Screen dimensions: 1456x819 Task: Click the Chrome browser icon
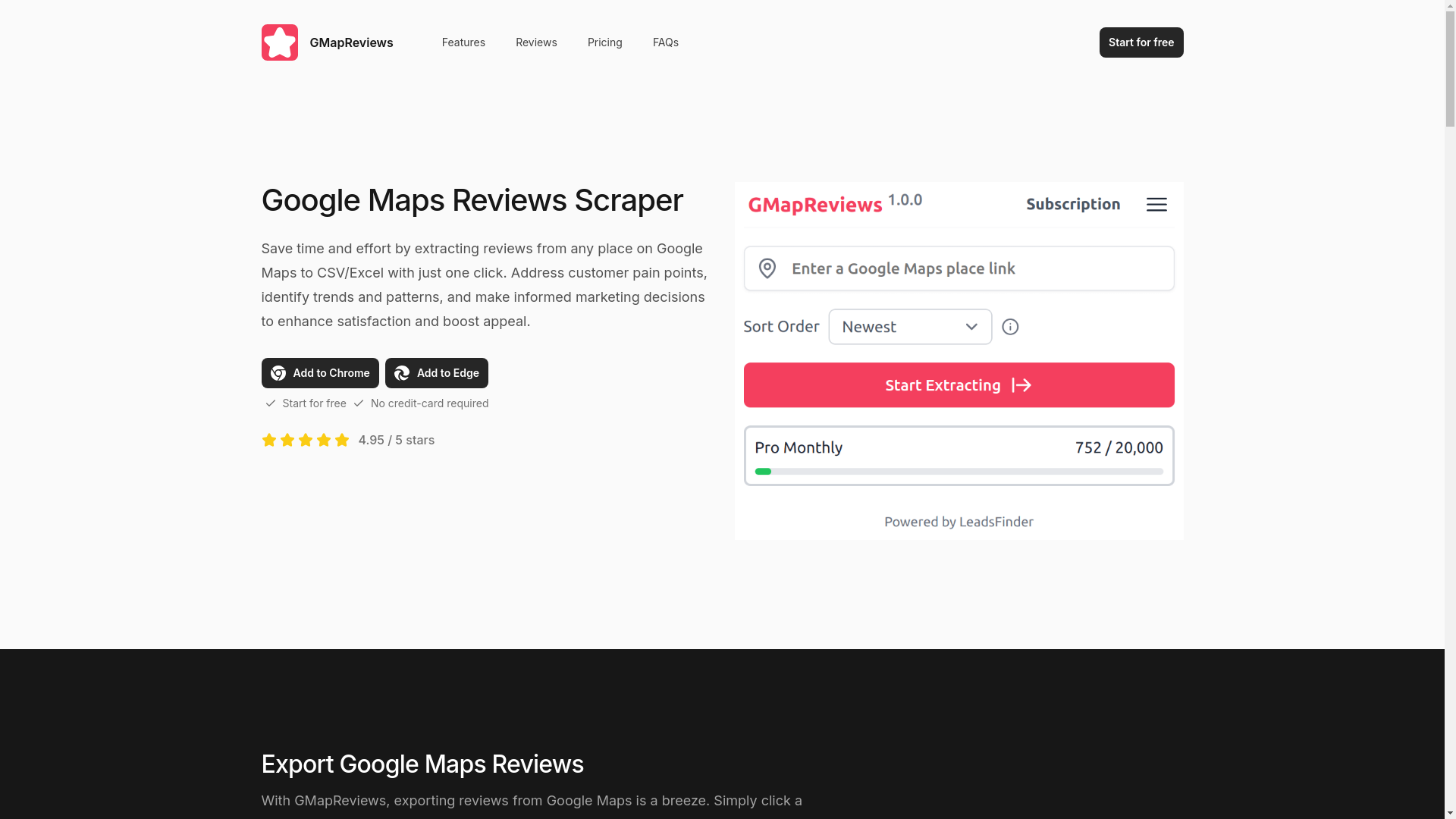(278, 373)
